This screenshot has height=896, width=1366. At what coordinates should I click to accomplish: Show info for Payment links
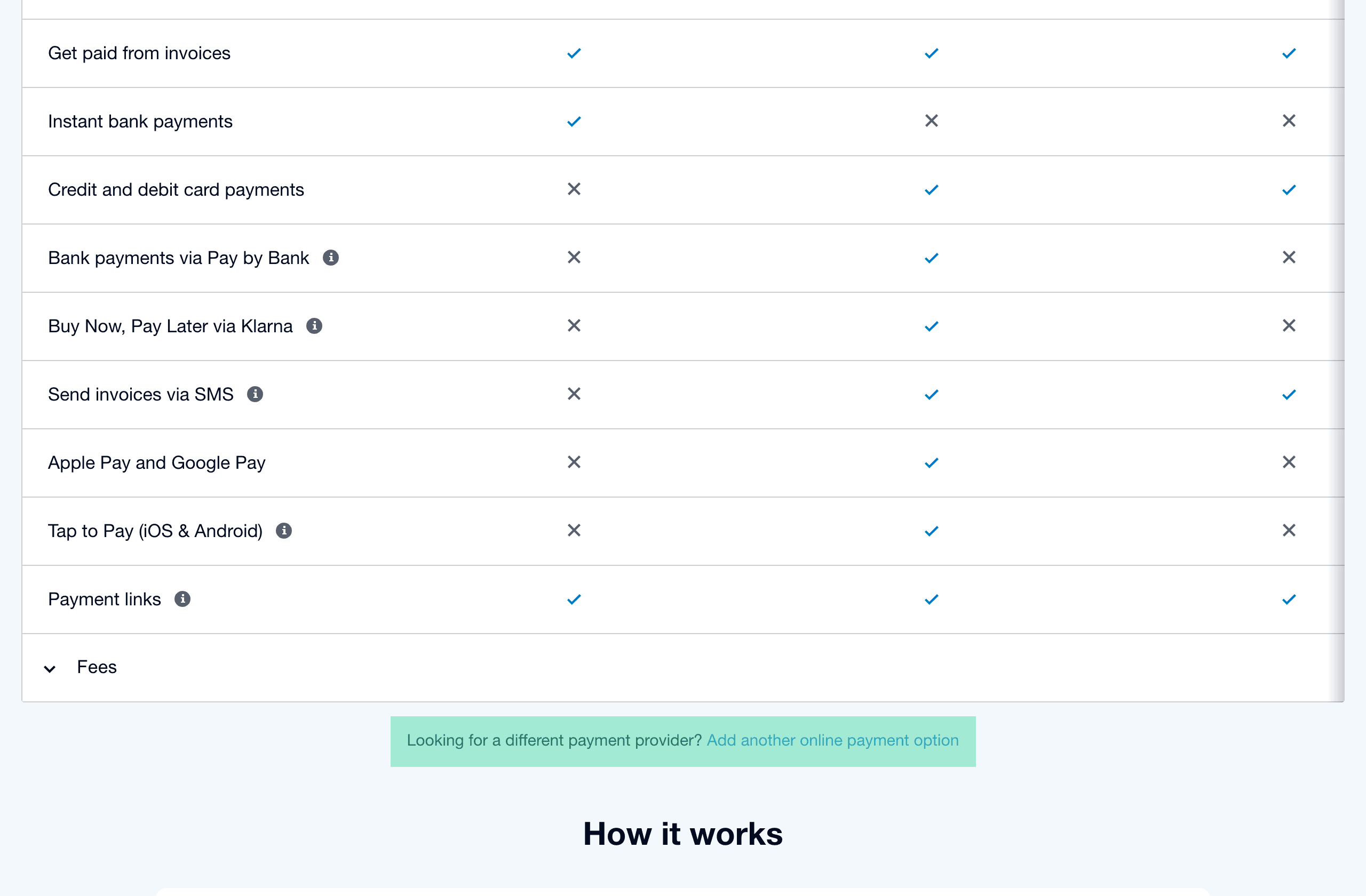182,599
